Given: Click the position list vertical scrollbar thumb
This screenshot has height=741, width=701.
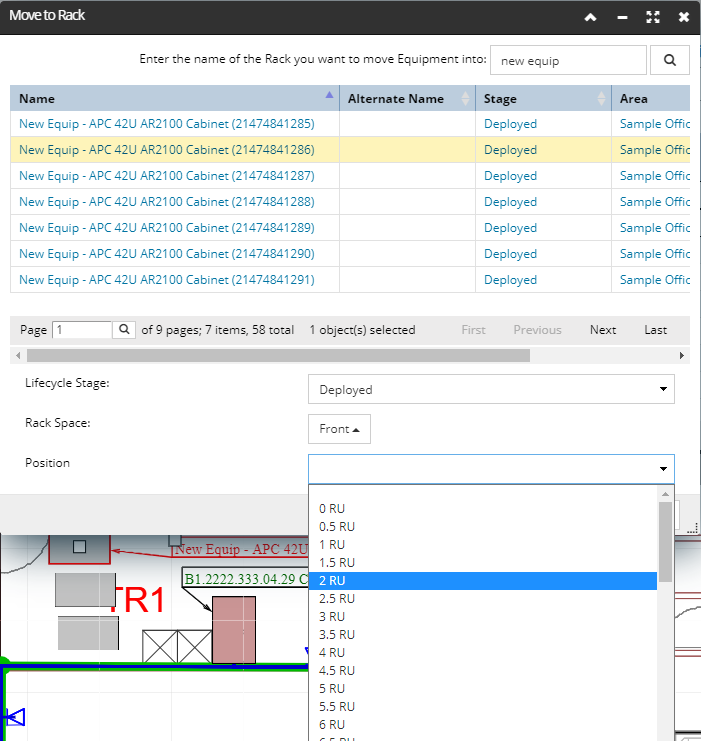Looking at the screenshot, I should (x=666, y=542).
